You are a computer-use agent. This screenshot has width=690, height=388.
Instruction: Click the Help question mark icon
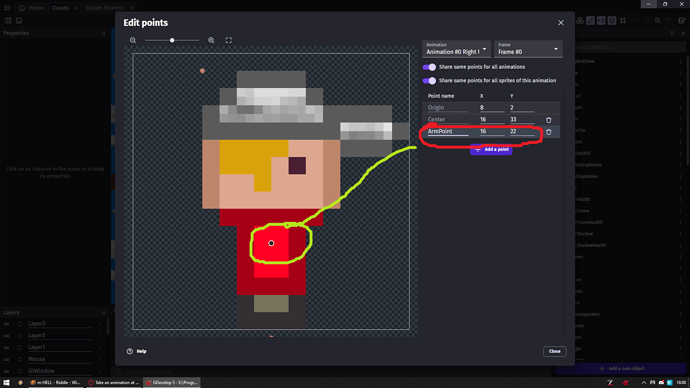click(x=130, y=351)
